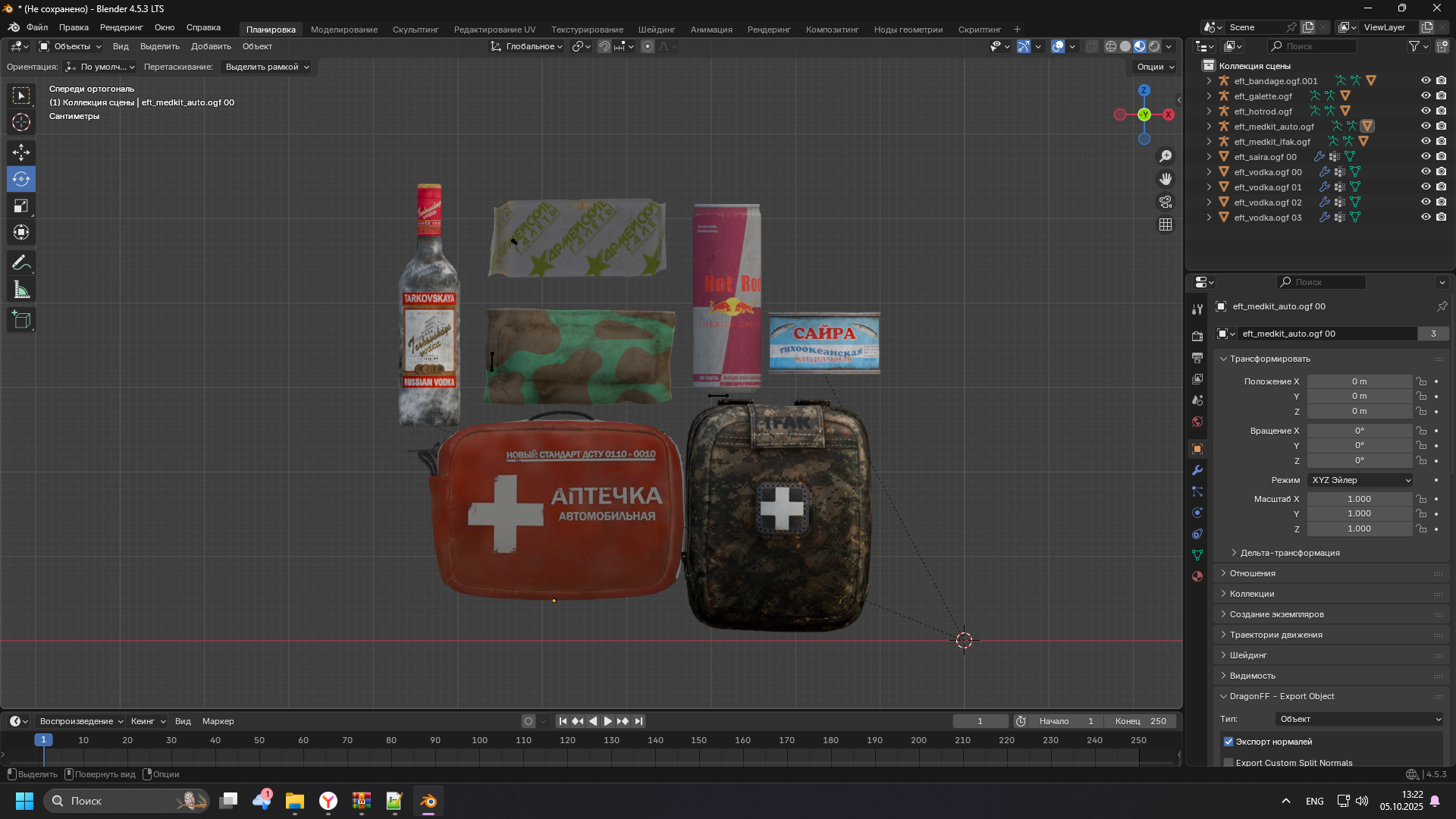Click the camera view icon in the viewport
This screenshot has width=1456, height=819.
[1166, 202]
